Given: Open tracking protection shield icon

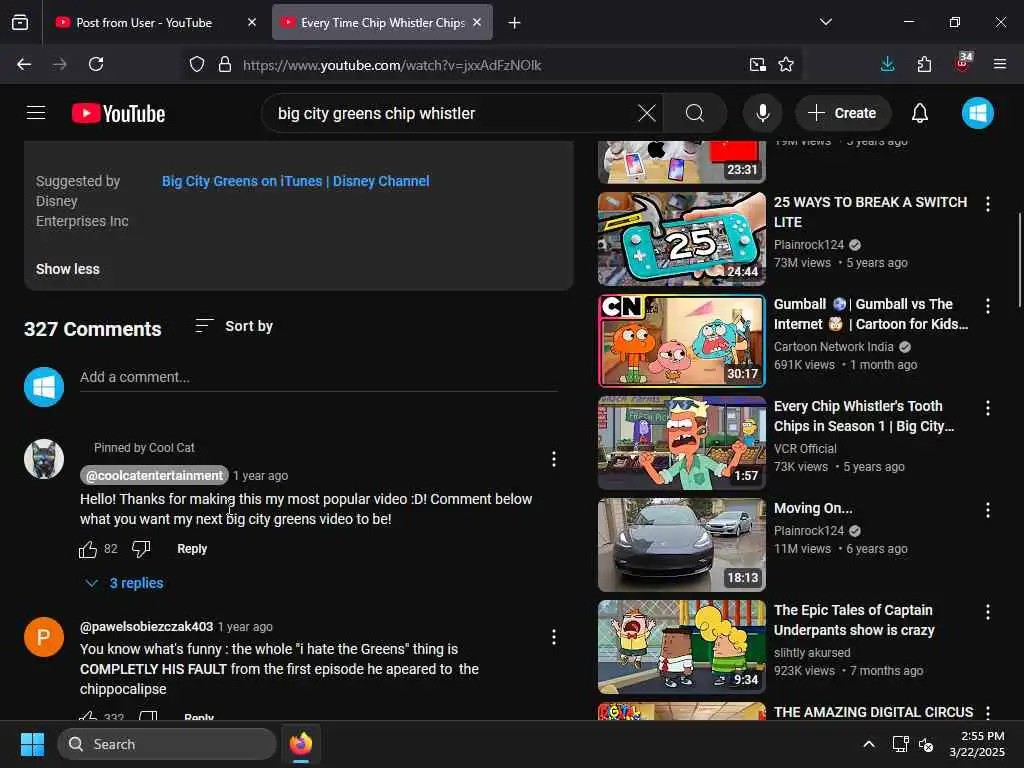Looking at the screenshot, I should pos(197,65).
